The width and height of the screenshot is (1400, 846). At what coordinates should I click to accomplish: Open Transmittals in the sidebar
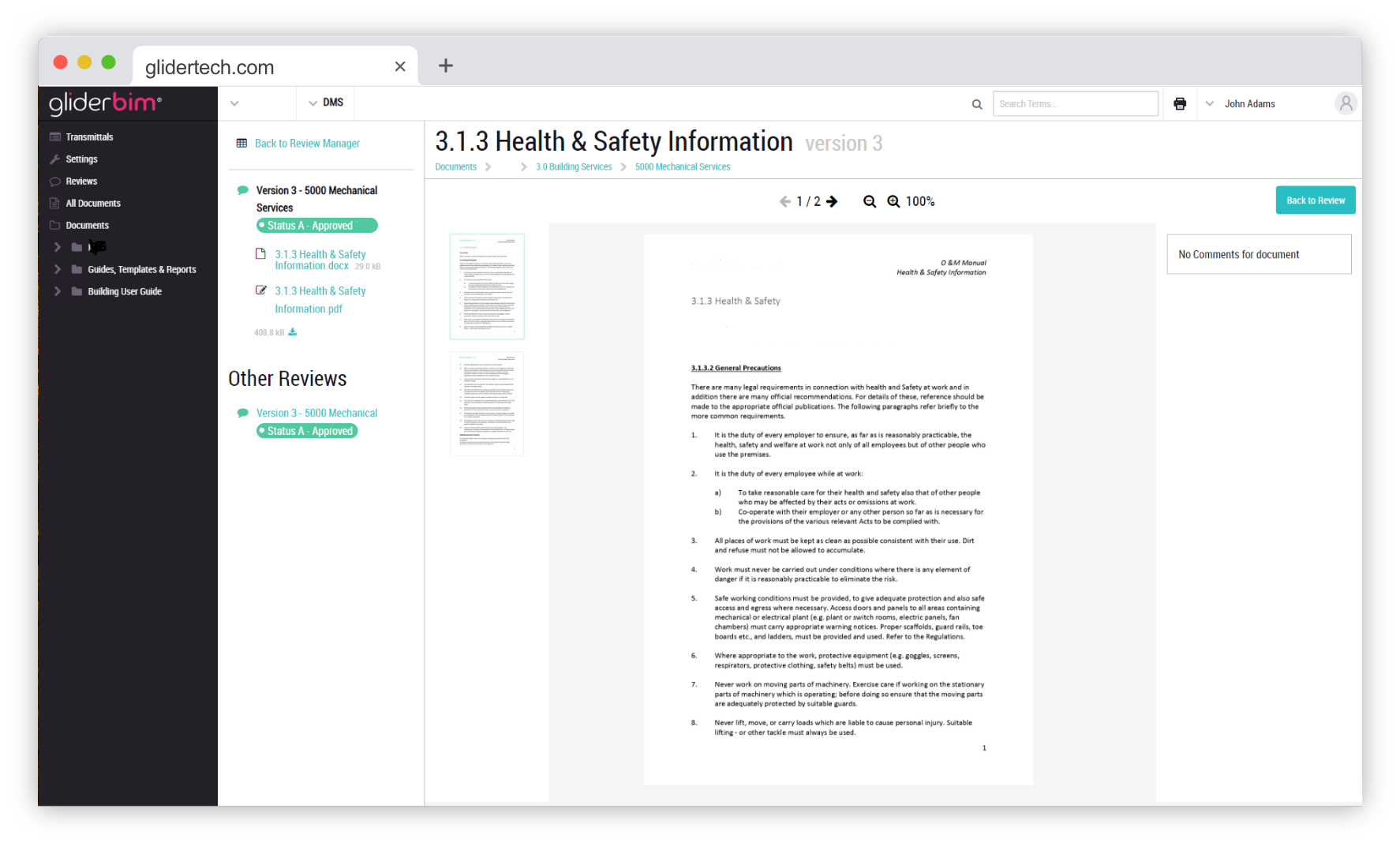[89, 137]
